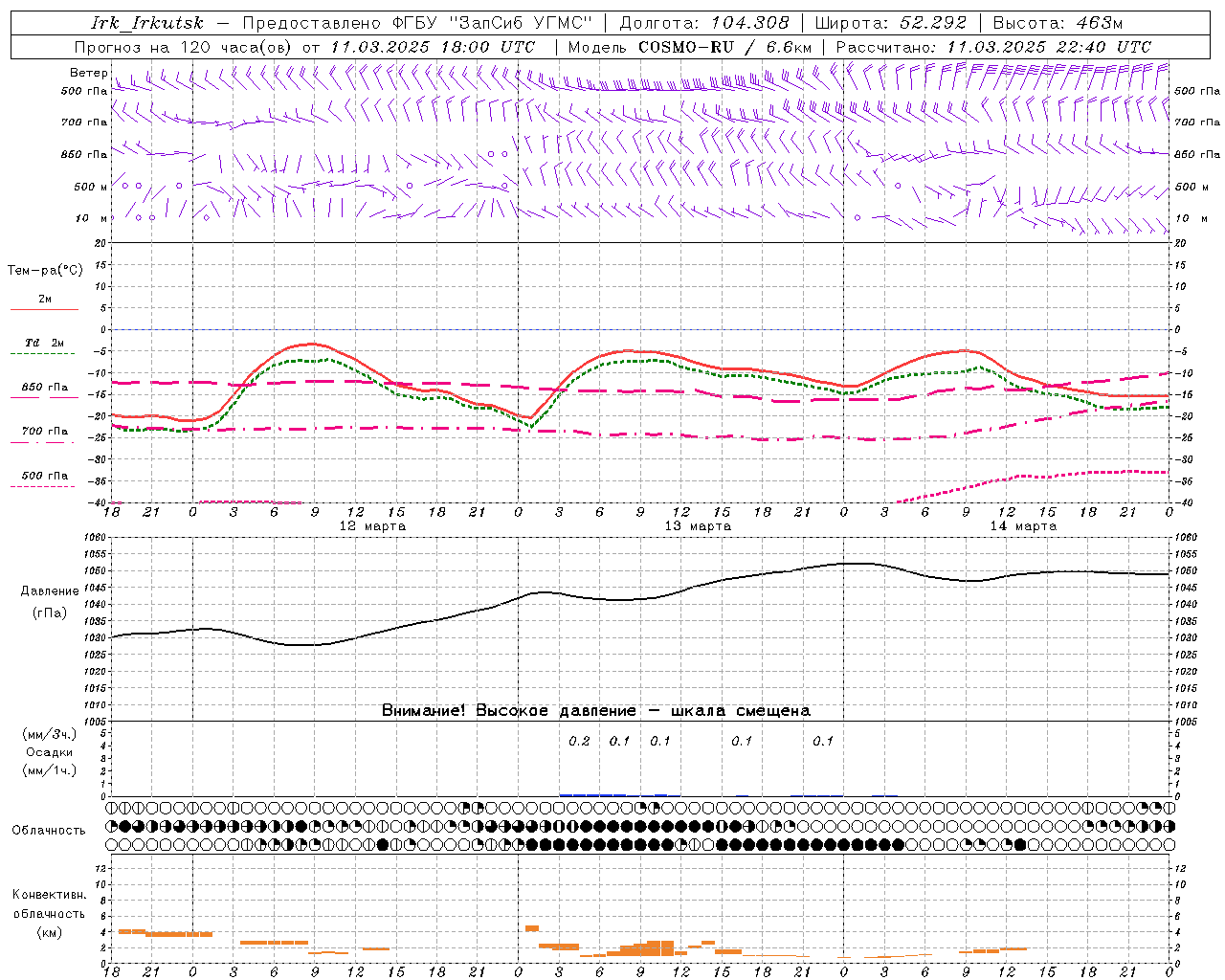The width and height of the screenshot is (1225, 980).
Task: Click the Конвективн. label
Action: [49, 895]
